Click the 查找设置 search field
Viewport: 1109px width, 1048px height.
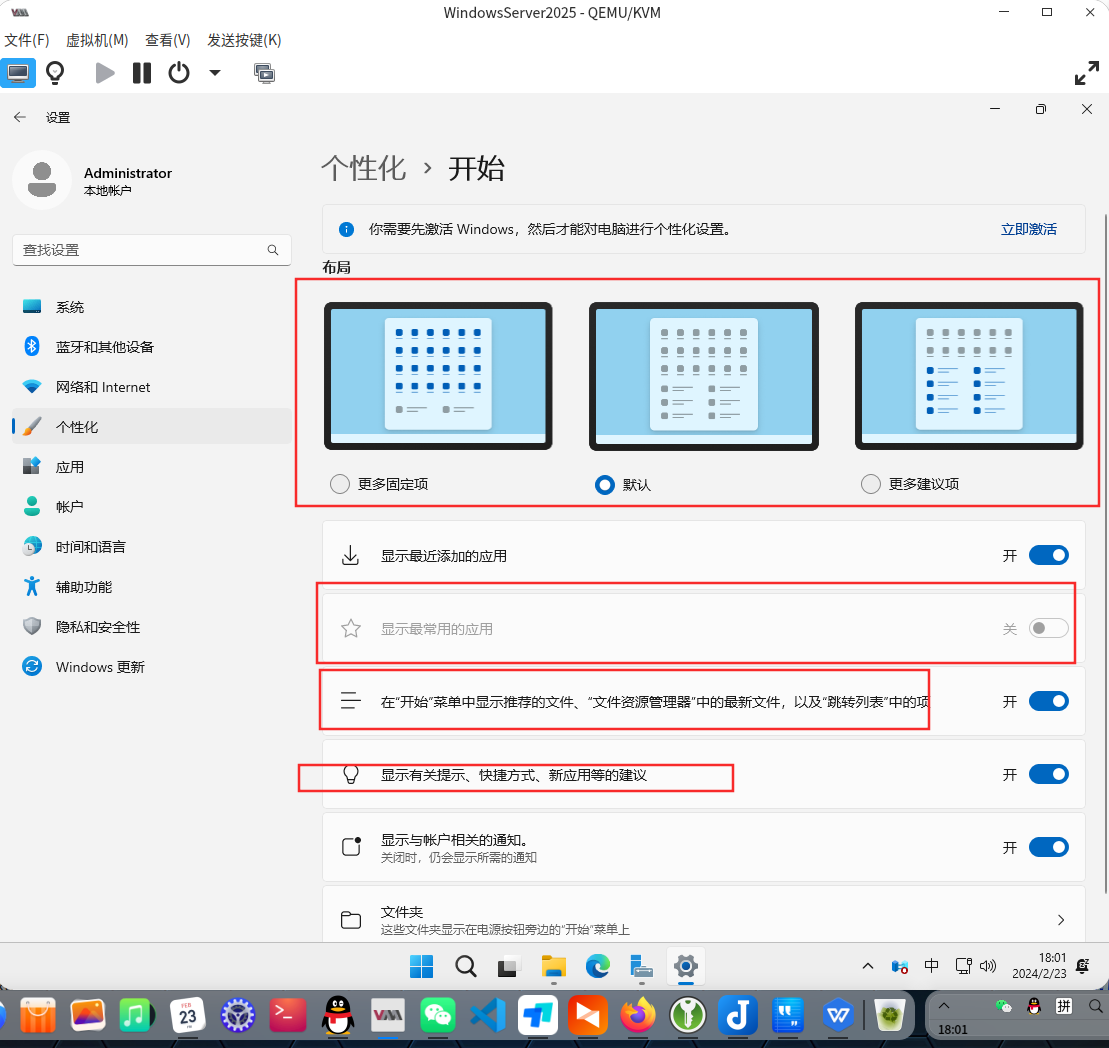pos(151,250)
